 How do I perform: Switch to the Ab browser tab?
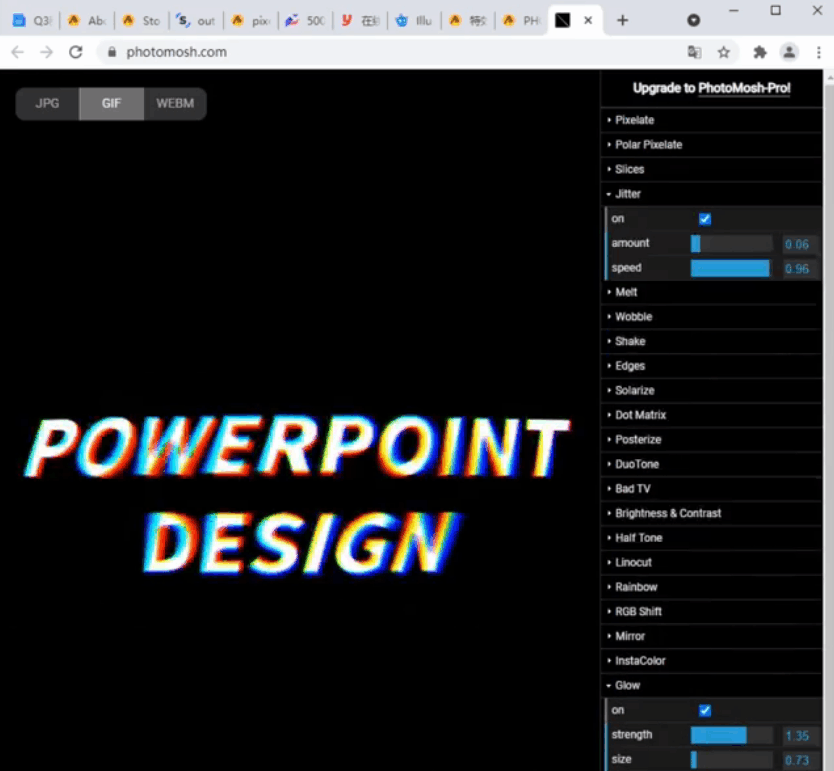(x=87, y=21)
